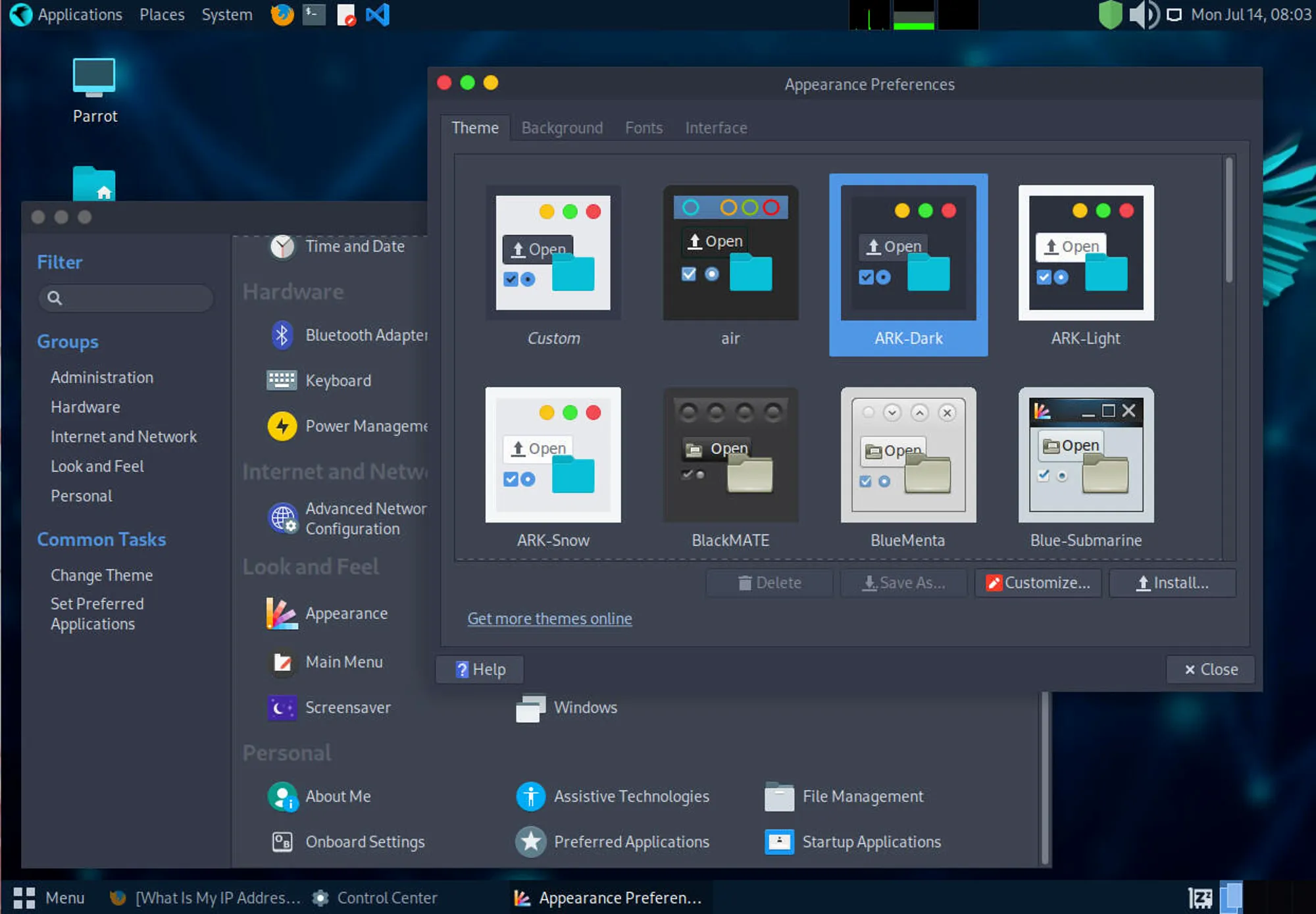The image size is (1316, 914).
Task: Open Assistive Technologies icon
Action: tap(531, 797)
